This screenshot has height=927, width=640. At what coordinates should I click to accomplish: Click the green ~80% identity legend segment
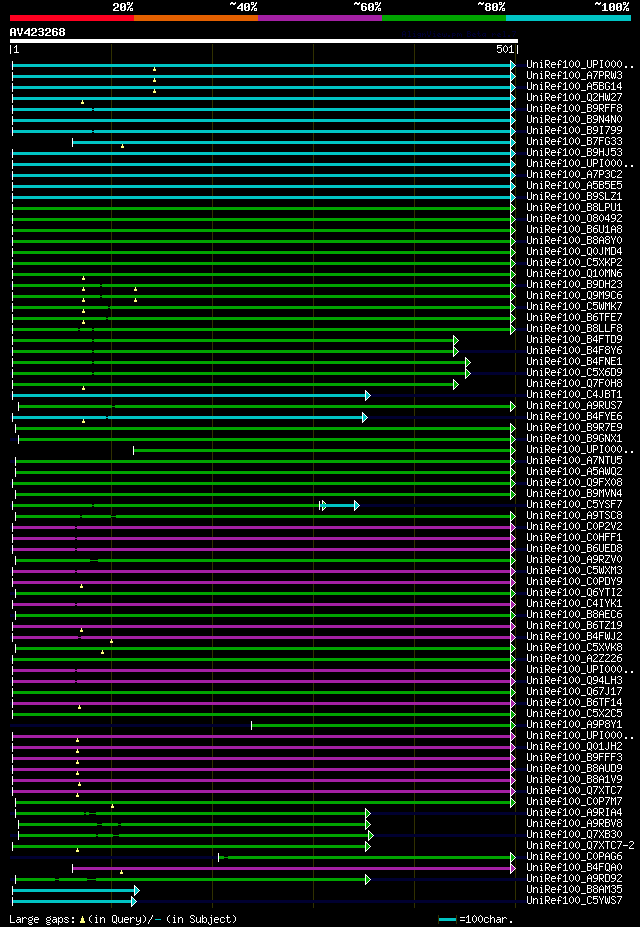click(444, 18)
